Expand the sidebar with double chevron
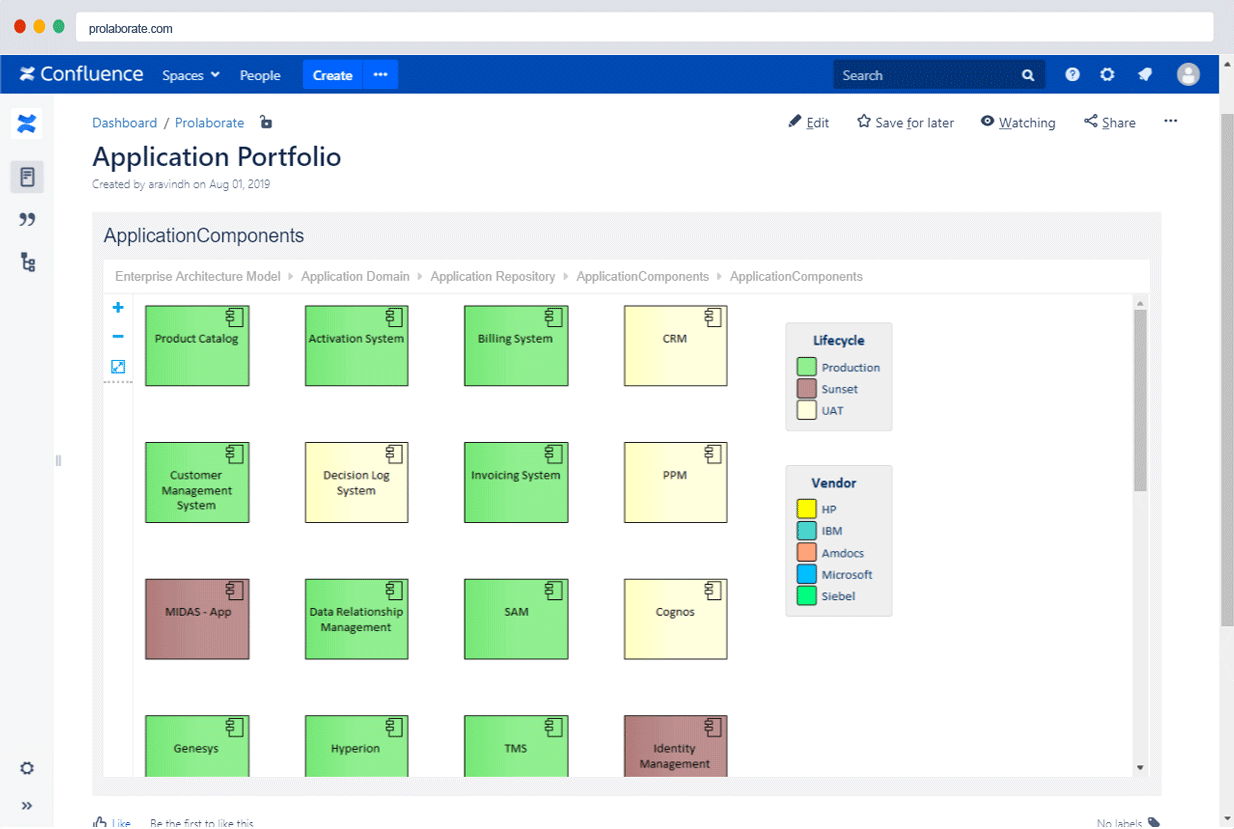Screen dimensions: 1234x829 coord(27,806)
